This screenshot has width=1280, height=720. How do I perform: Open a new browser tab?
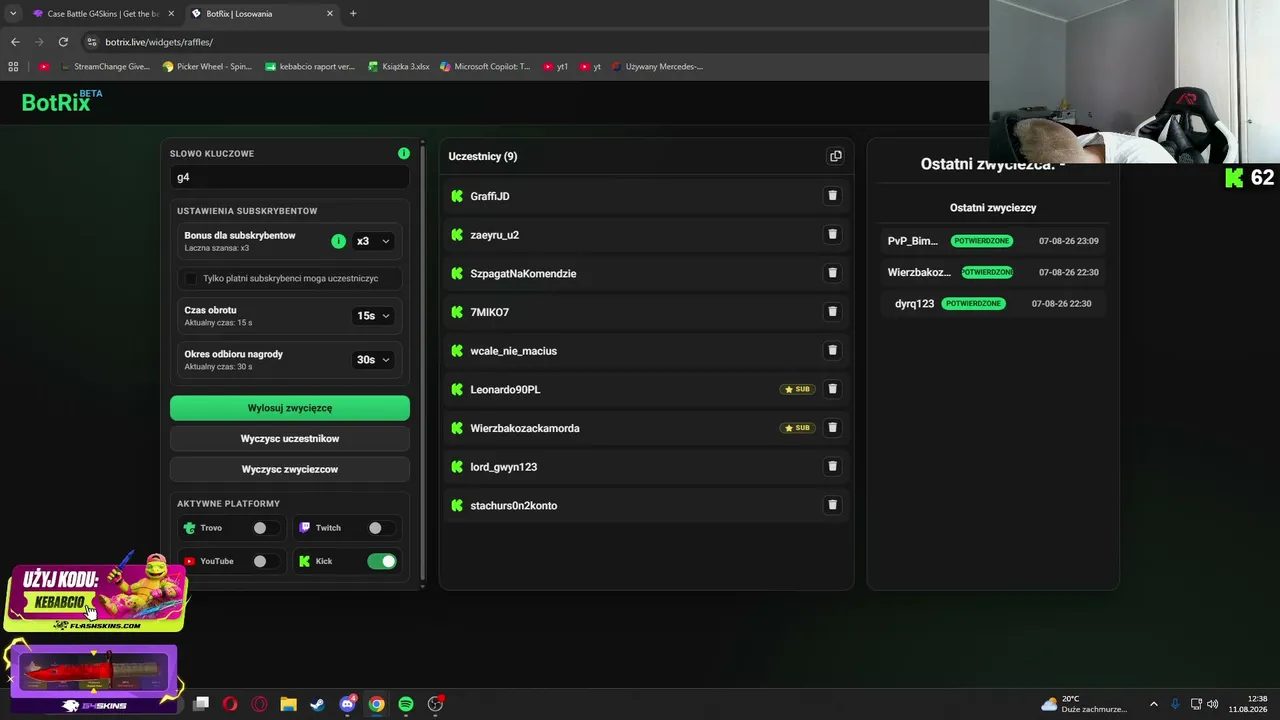(x=353, y=14)
